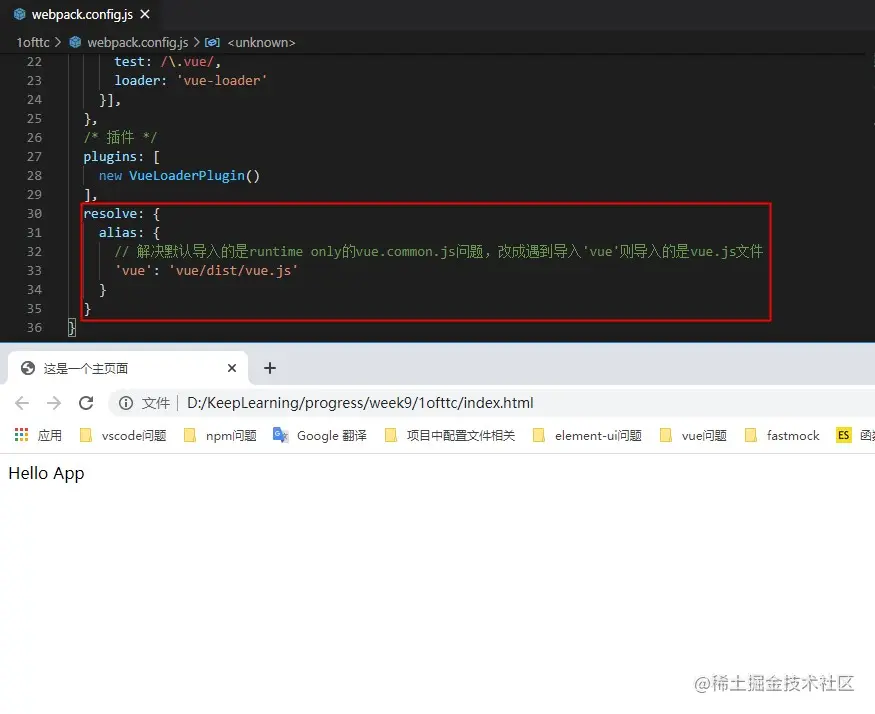Open the element-ui问题 bookmark folder
The width and height of the screenshot is (875, 714).
click(x=587, y=435)
